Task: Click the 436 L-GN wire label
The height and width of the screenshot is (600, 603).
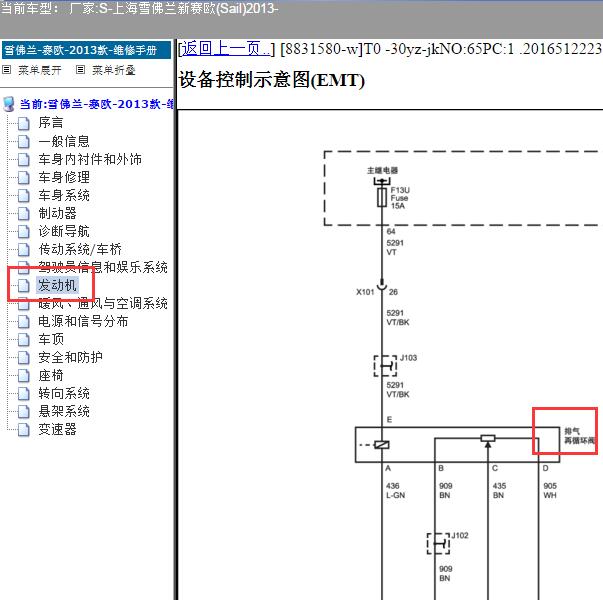Action: 395,490
